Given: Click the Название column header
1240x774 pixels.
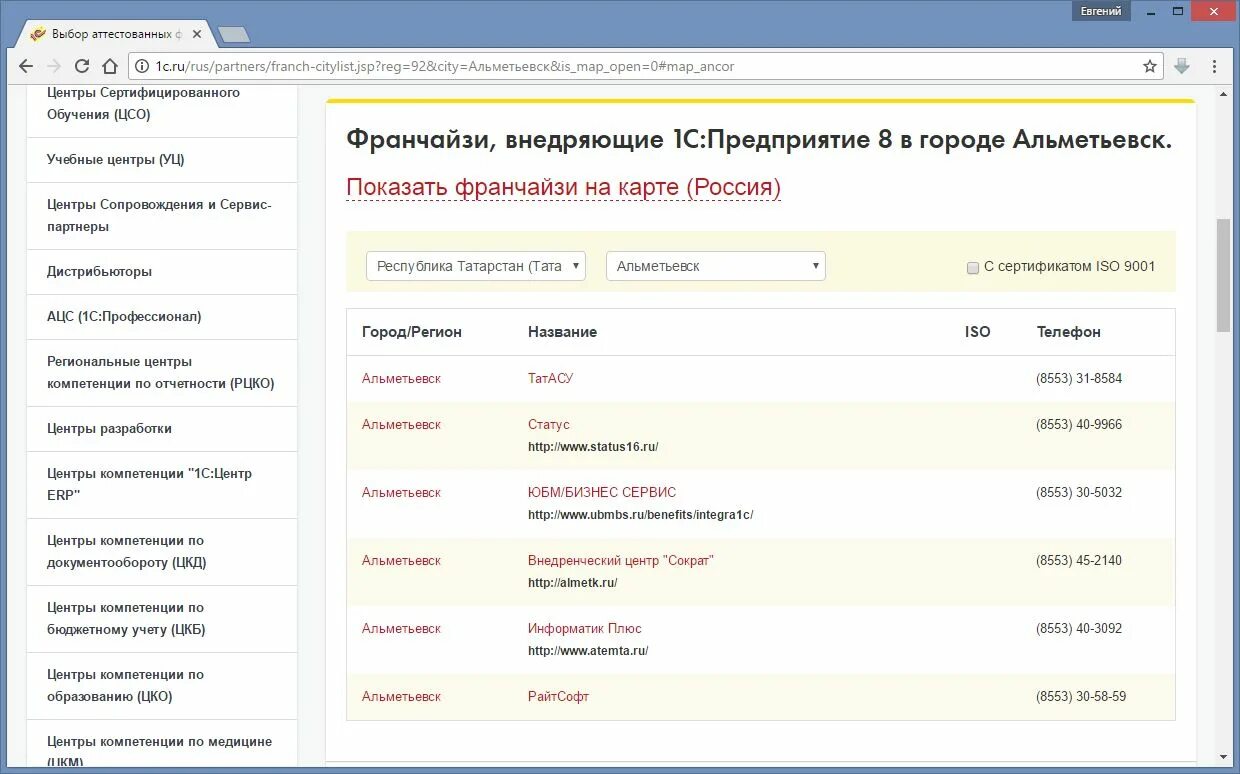Looking at the screenshot, I should [562, 332].
